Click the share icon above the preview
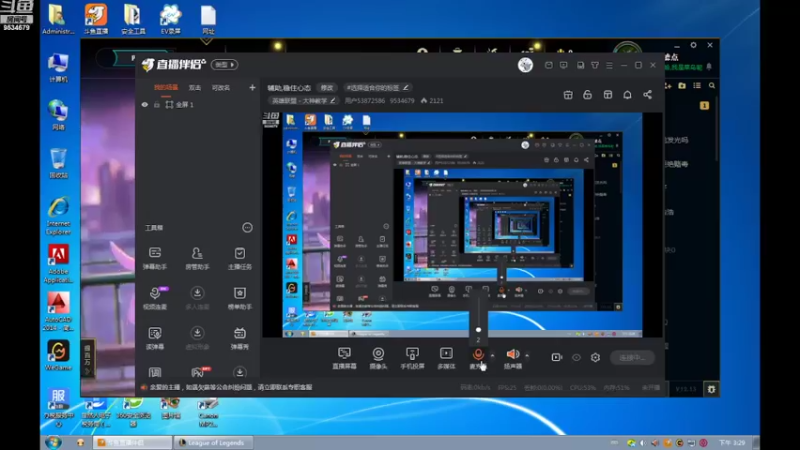This screenshot has height=450, width=800. click(647, 95)
